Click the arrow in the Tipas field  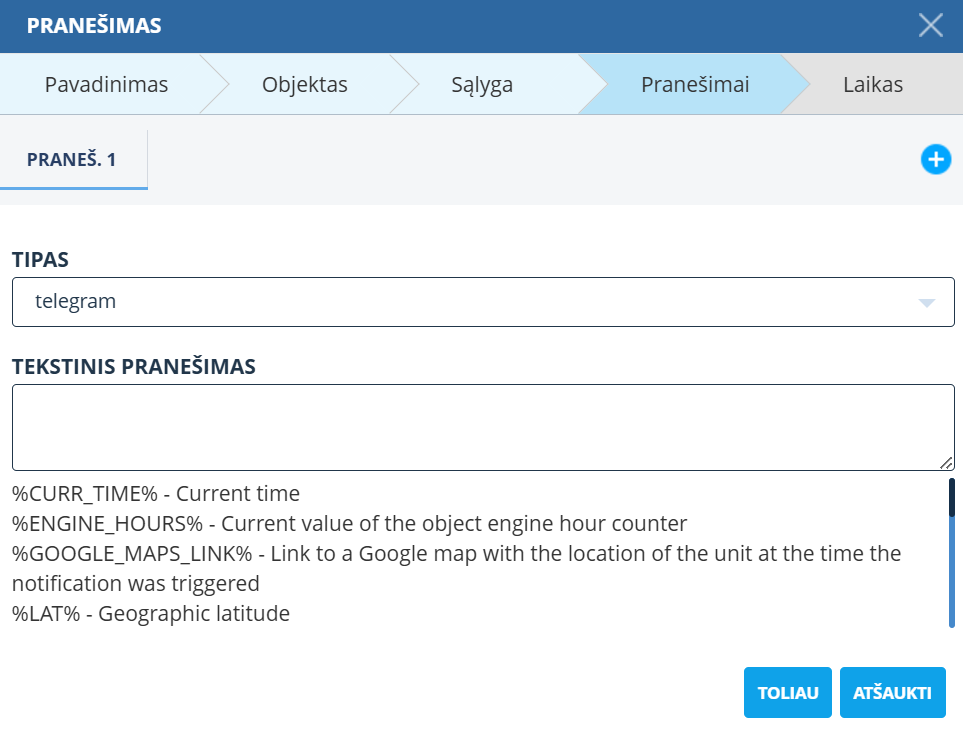(x=926, y=302)
